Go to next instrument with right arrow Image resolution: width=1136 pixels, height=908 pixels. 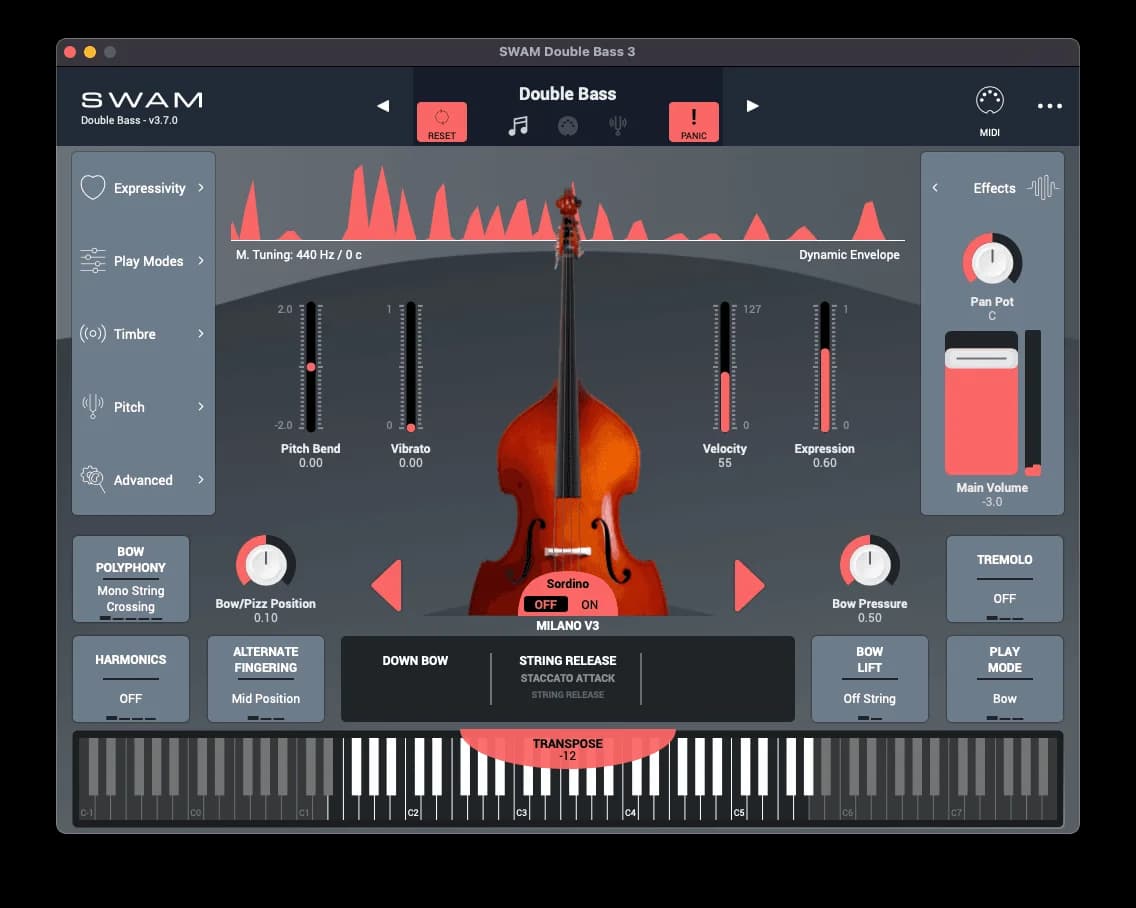[752, 106]
